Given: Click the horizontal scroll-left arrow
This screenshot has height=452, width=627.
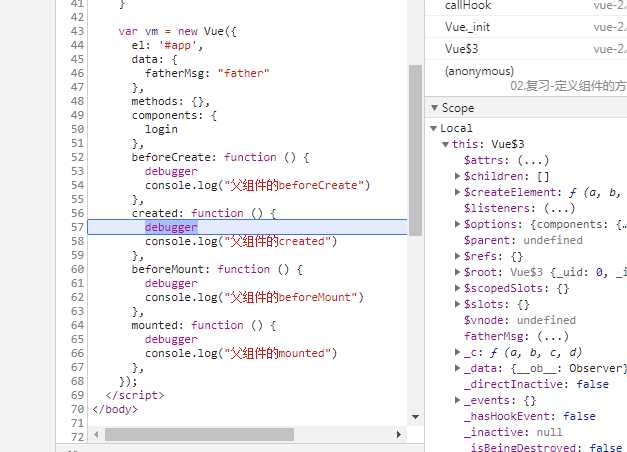Looking at the screenshot, I should (96, 434).
